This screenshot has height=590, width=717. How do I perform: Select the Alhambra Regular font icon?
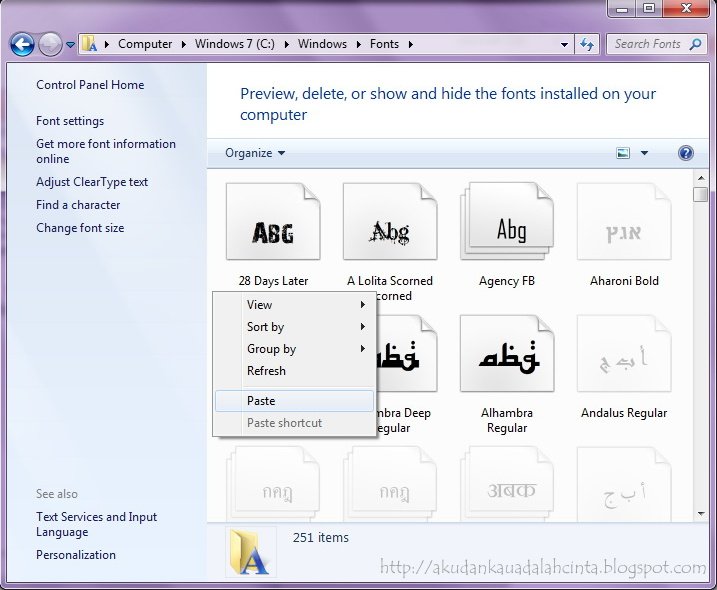507,357
